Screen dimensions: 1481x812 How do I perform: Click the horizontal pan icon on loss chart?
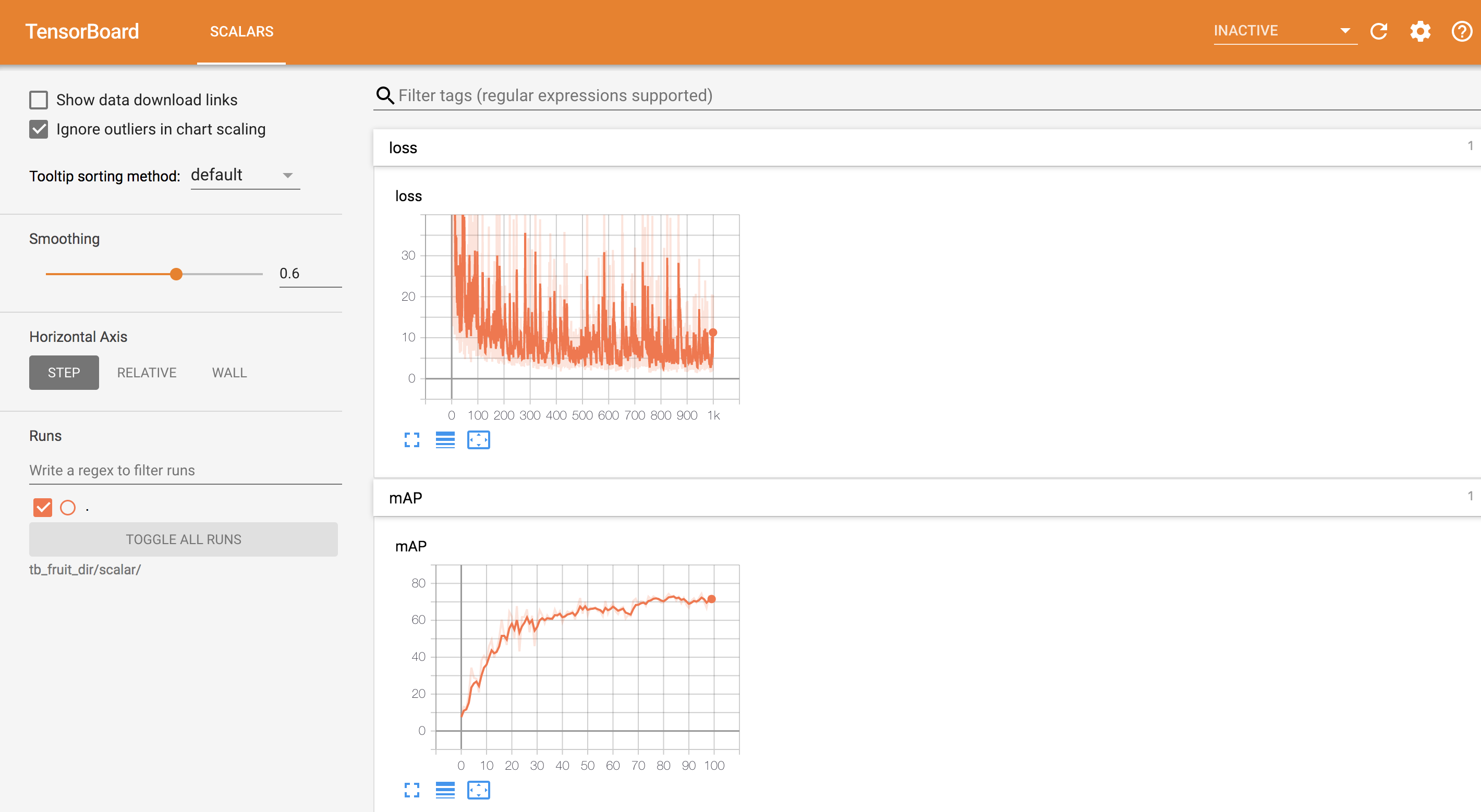(478, 440)
